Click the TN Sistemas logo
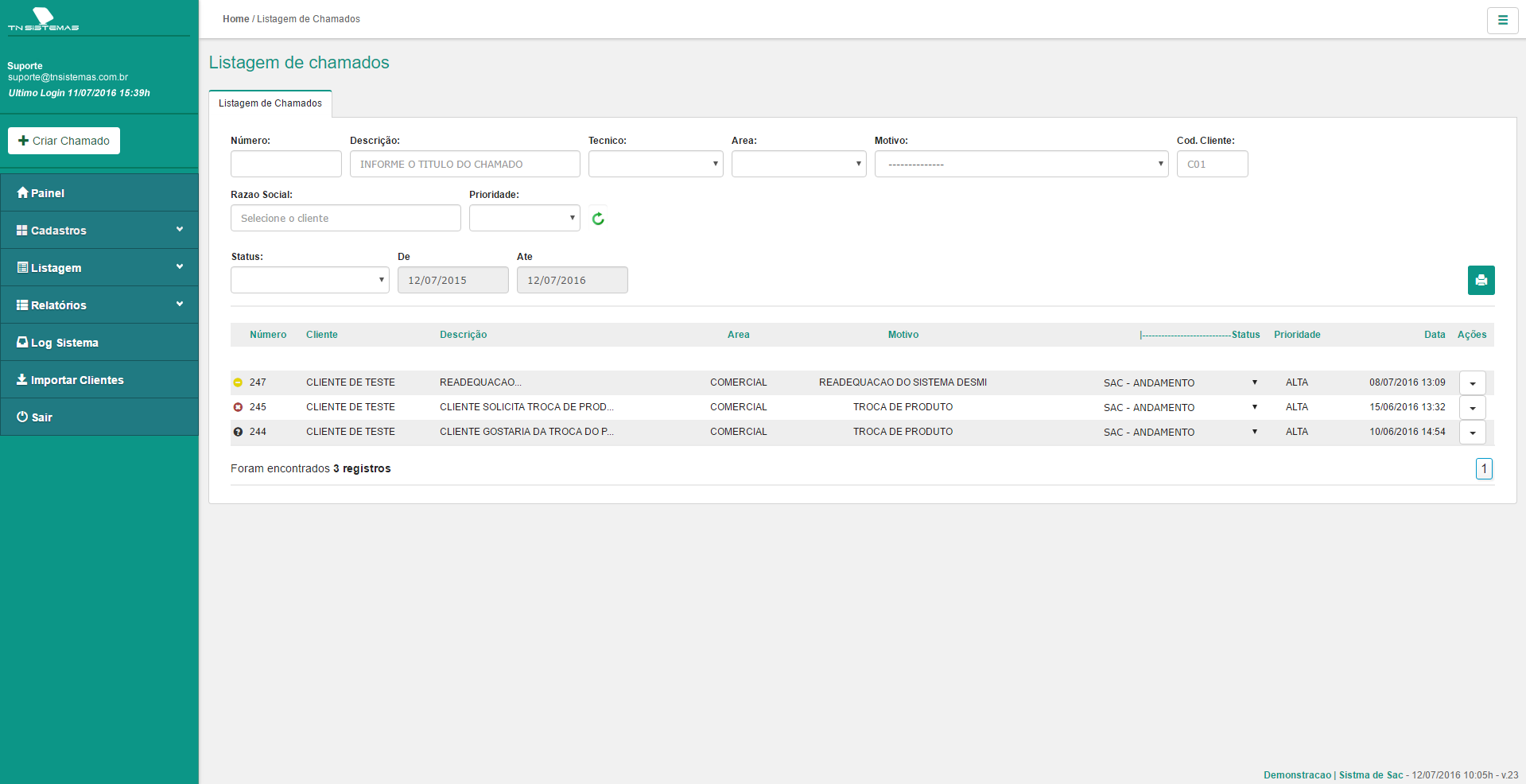Screen dimensions: 1526x784 coord(44,19)
